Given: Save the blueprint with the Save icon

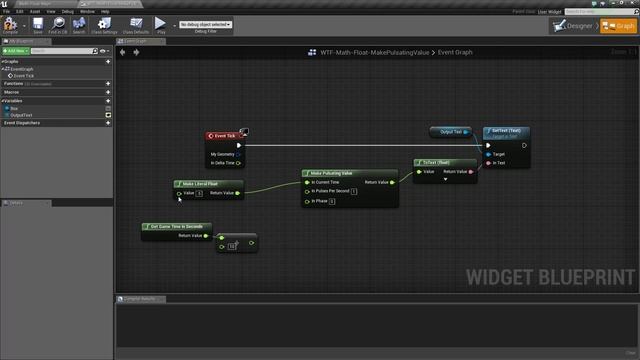Looking at the screenshot, I should point(38,25).
